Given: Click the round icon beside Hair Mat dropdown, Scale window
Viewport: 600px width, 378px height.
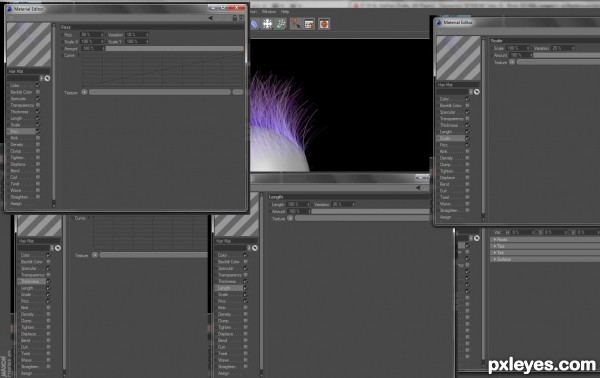Looking at the screenshot, I should click(476, 92).
